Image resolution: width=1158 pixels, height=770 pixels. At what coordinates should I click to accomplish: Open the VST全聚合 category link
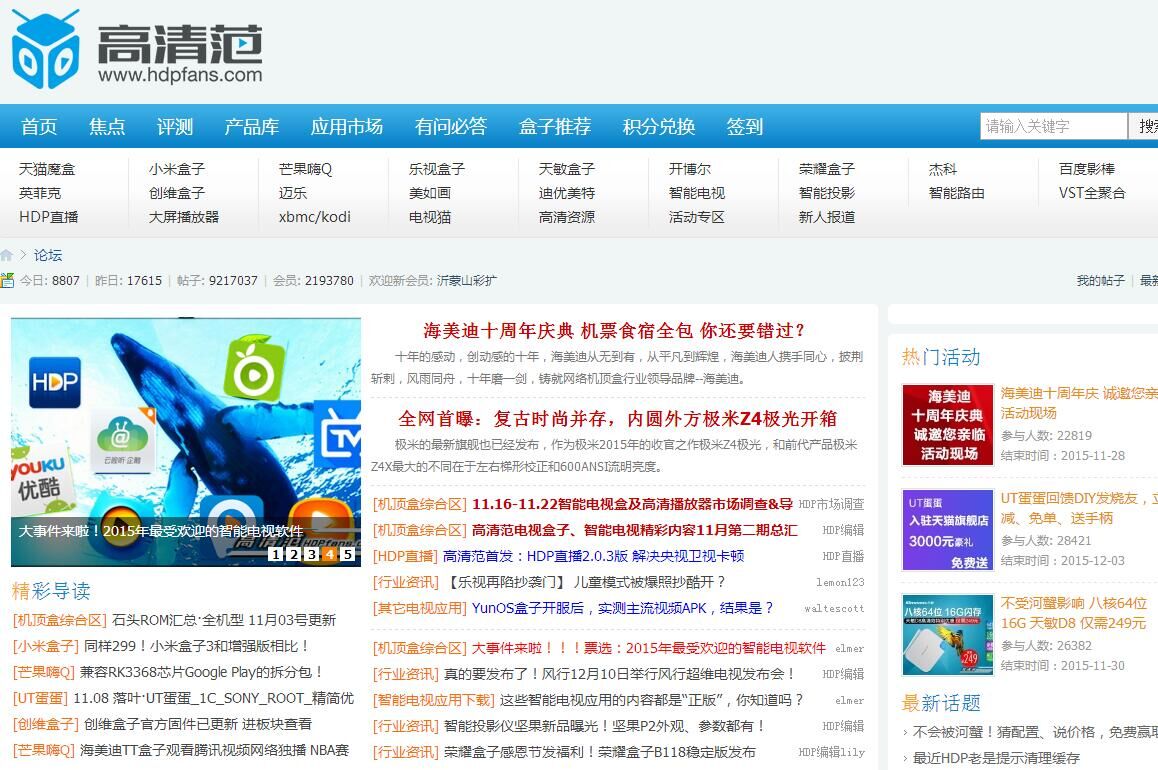[1092, 193]
